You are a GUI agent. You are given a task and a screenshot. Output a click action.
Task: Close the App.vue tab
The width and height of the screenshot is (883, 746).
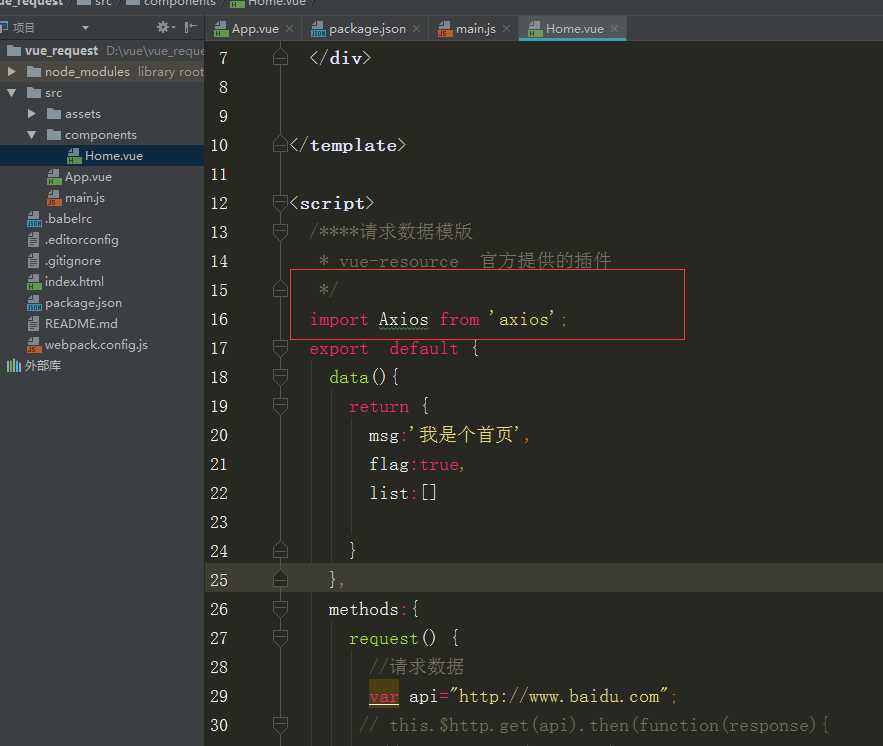pyautogui.click(x=289, y=28)
